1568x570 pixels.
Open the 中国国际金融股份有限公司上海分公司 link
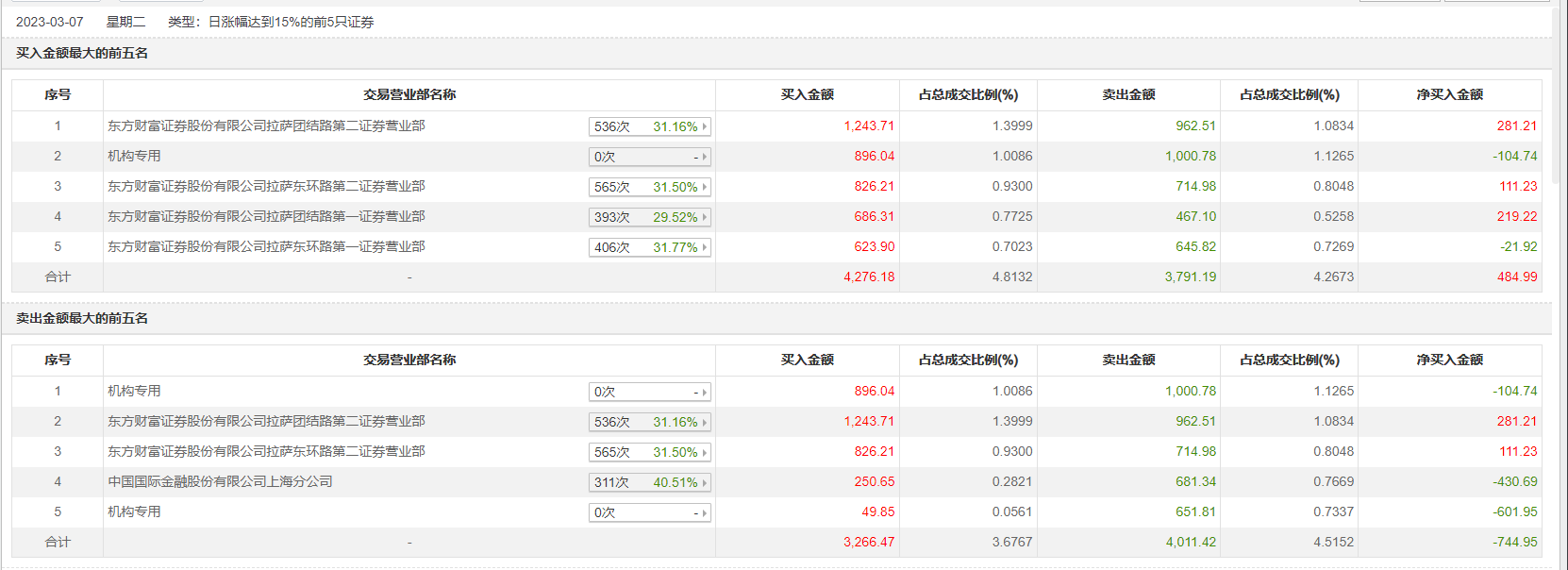tap(220, 481)
